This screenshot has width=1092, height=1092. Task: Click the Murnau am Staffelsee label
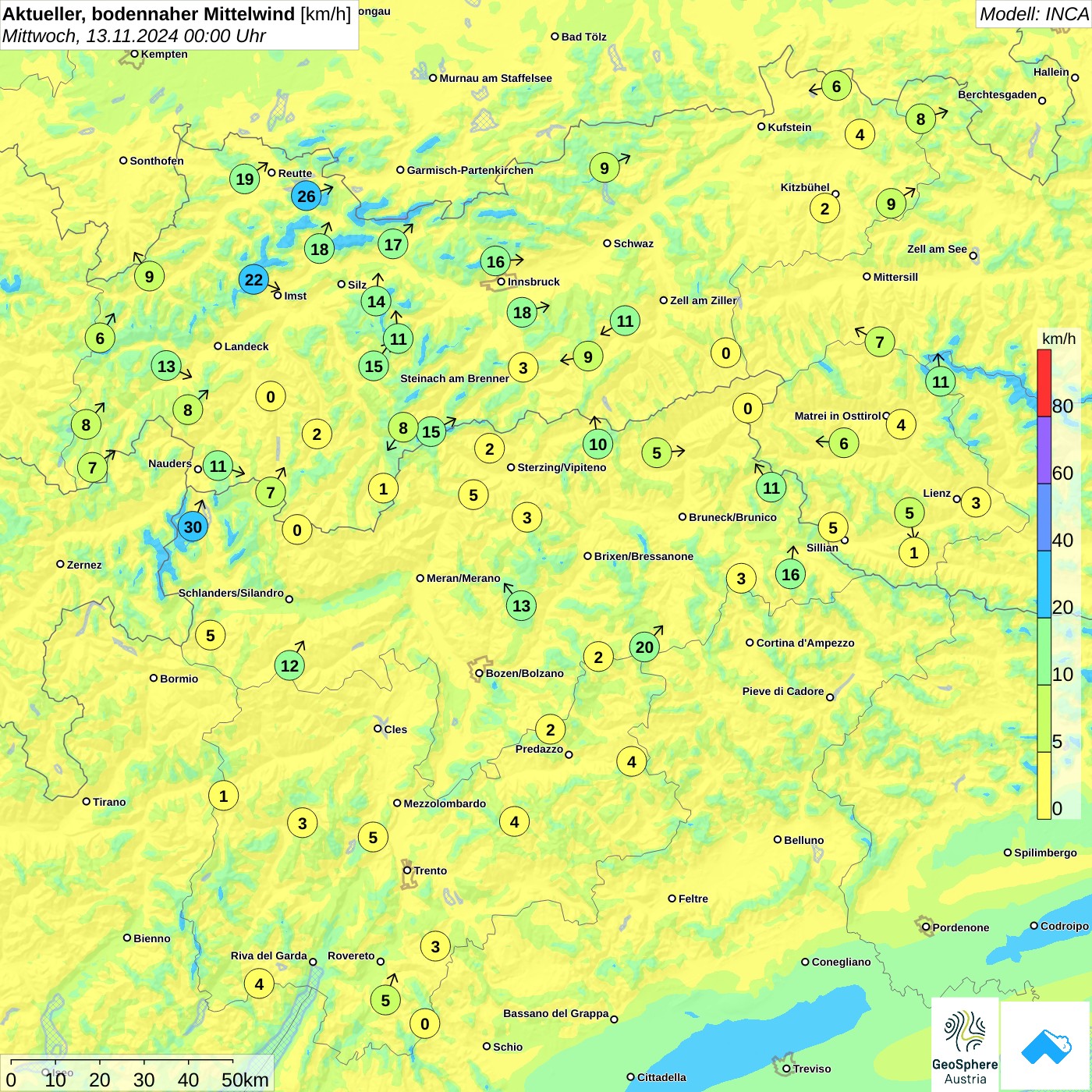(x=495, y=78)
